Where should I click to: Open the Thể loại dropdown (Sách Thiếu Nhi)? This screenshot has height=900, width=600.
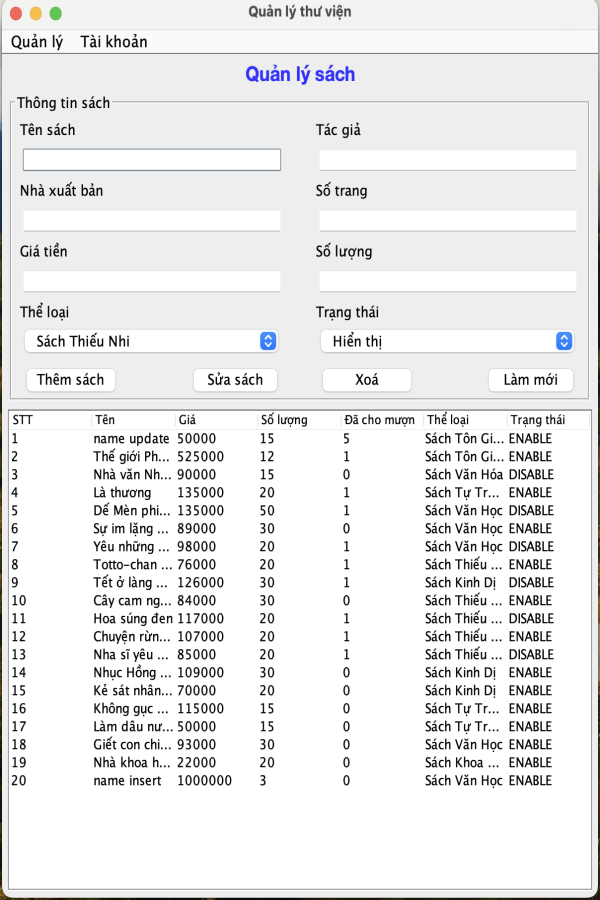[x=151, y=341]
